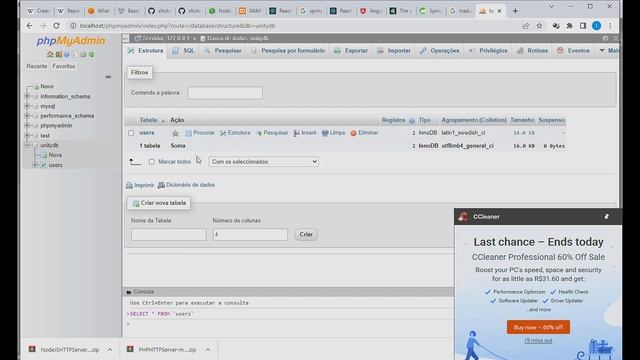Open Pesquisa por formulário tab
640x360 pixels.
pyautogui.click(x=289, y=51)
